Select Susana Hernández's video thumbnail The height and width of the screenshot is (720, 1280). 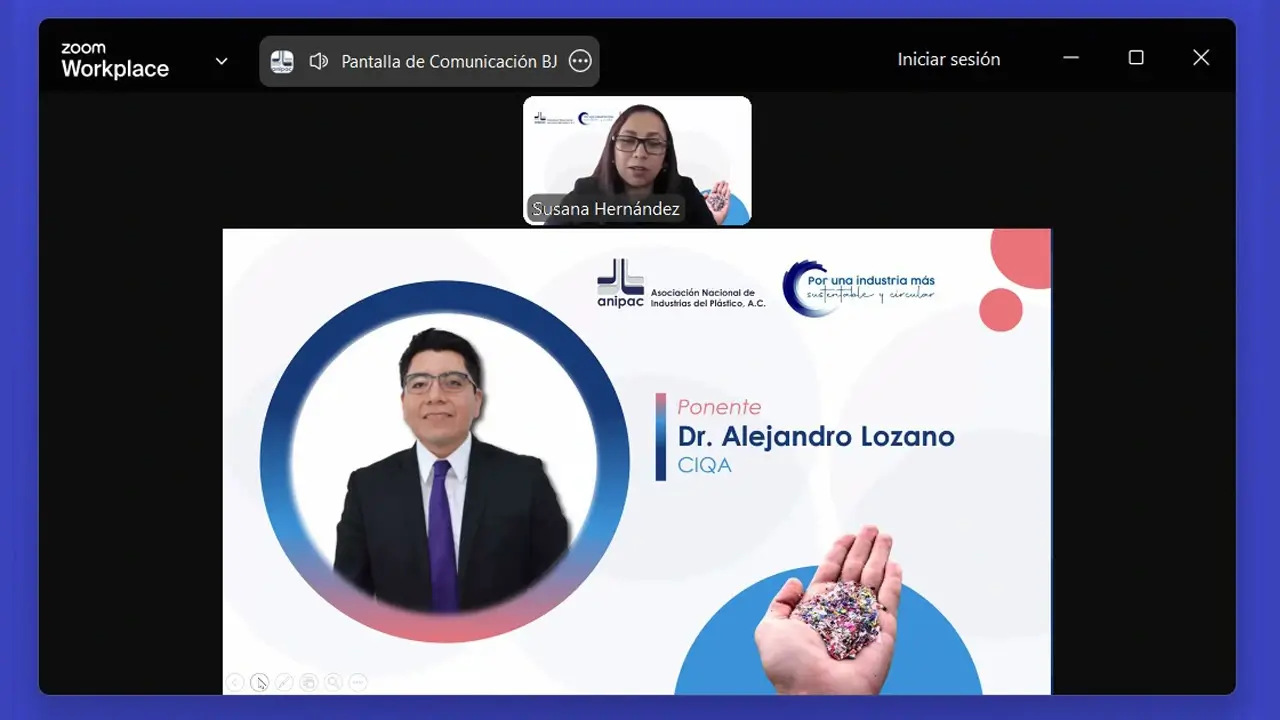[x=637, y=150]
